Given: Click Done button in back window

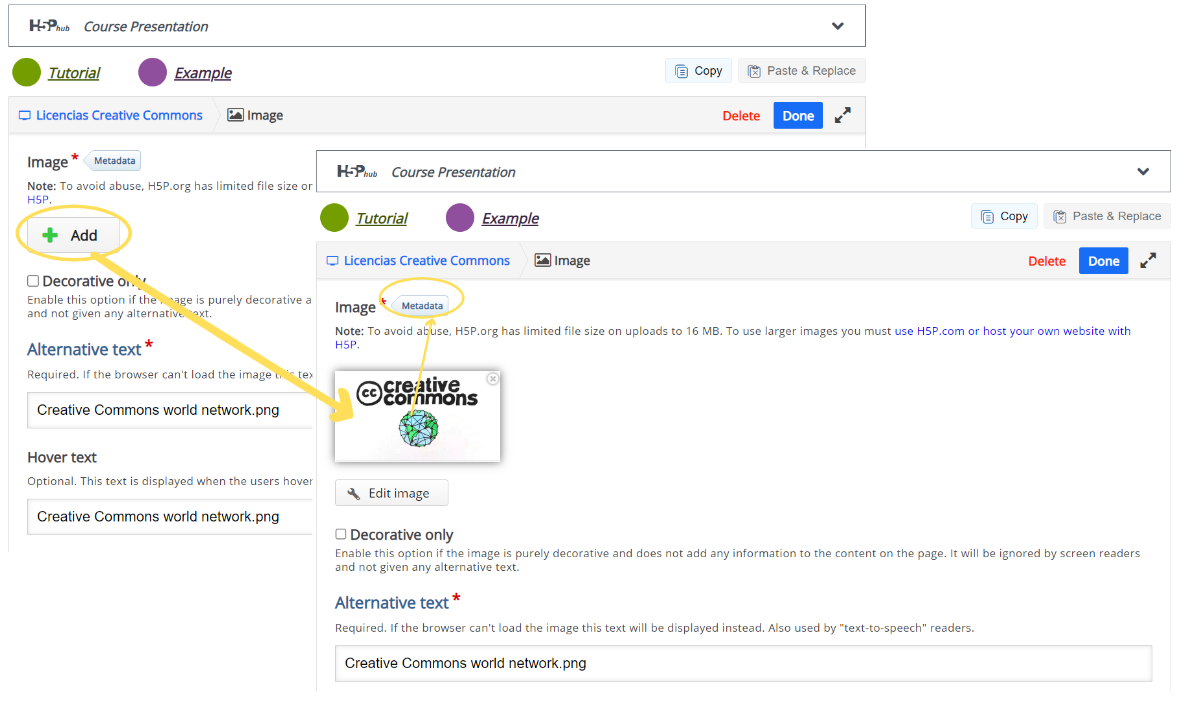Looking at the screenshot, I should coord(798,116).
